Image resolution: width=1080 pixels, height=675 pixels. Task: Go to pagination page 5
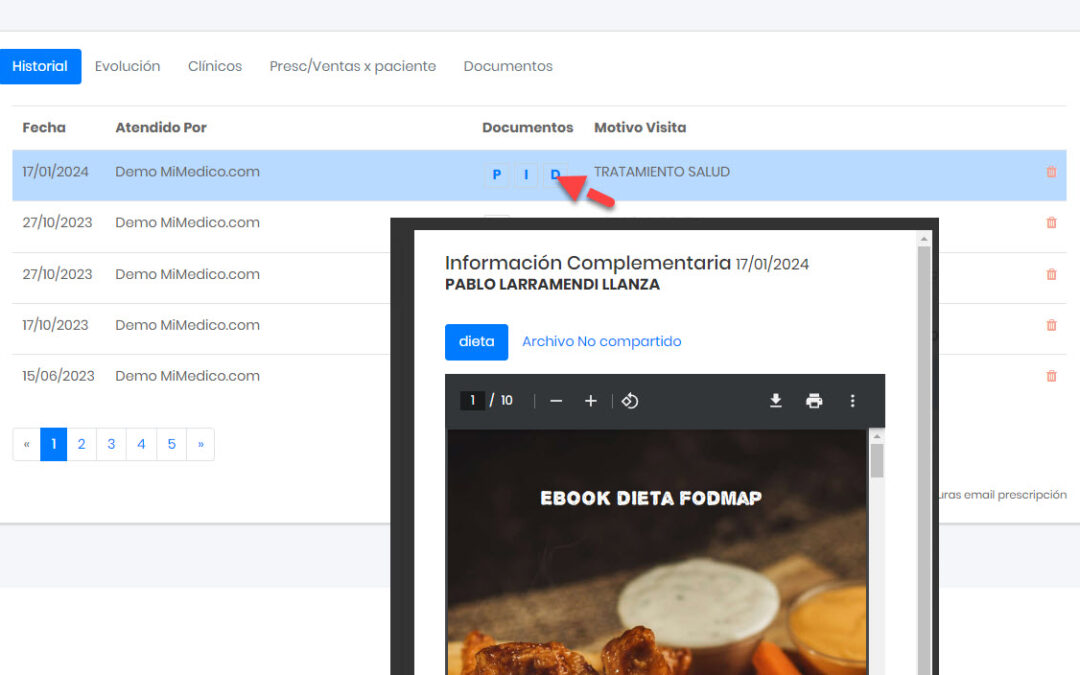coord(172,444)
